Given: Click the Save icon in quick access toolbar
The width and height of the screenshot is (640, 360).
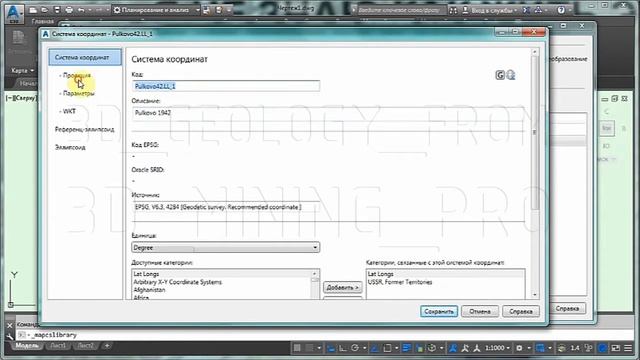Looking at the screenshot, I should point(57,10).
